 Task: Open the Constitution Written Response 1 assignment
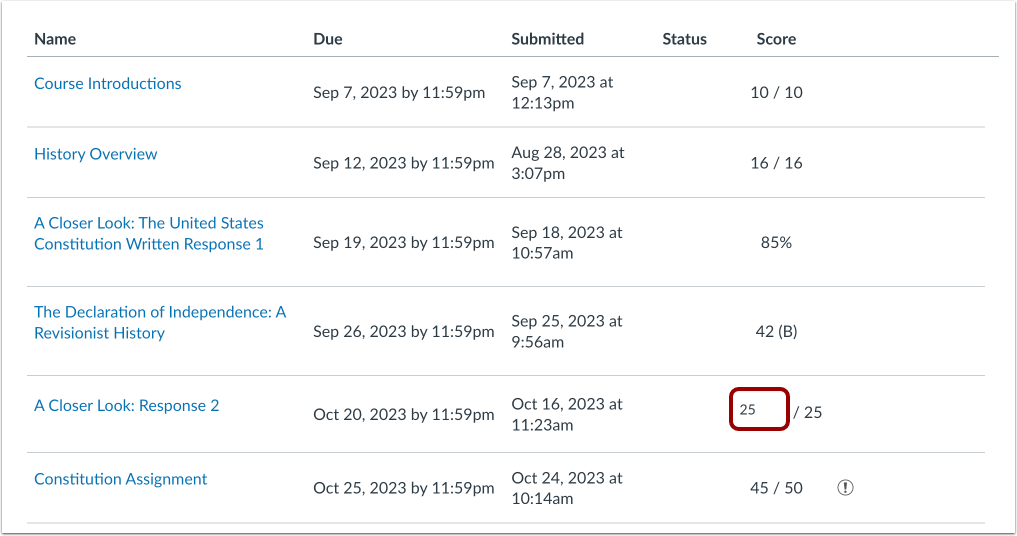pyautogui.click(x=149, y=233)
